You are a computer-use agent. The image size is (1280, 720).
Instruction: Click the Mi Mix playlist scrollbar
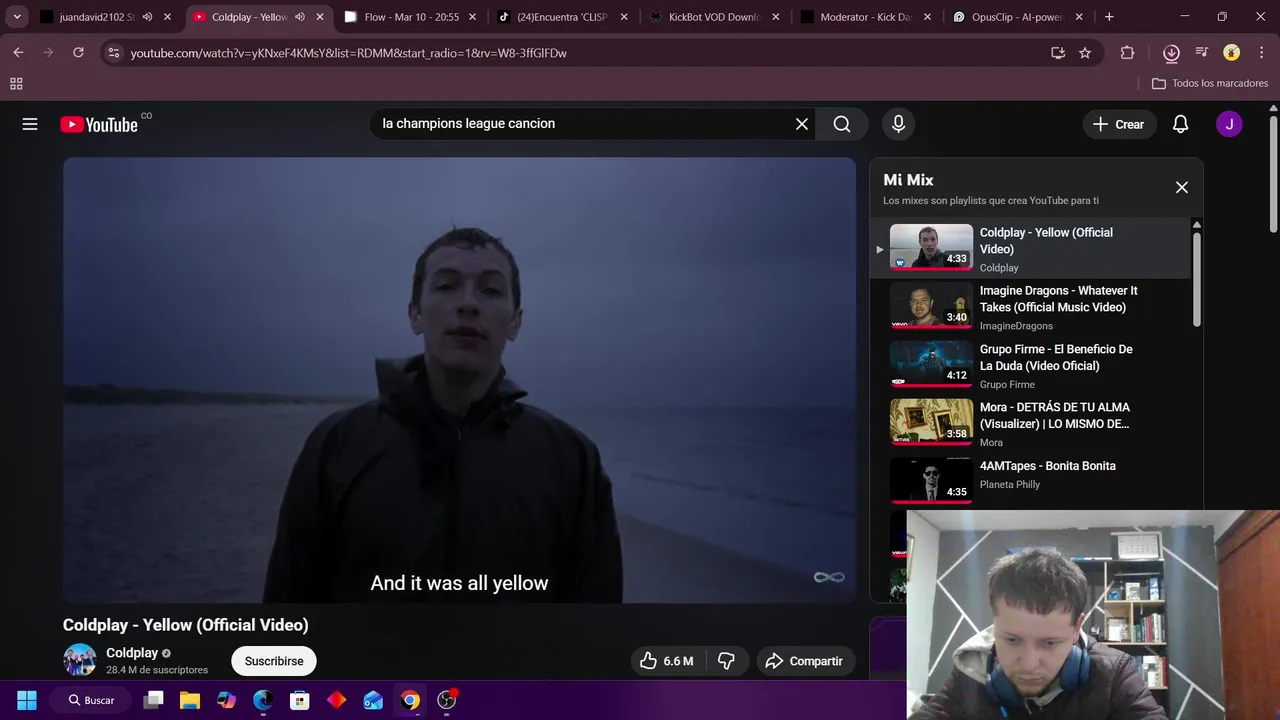click(x=1196, y=278)
